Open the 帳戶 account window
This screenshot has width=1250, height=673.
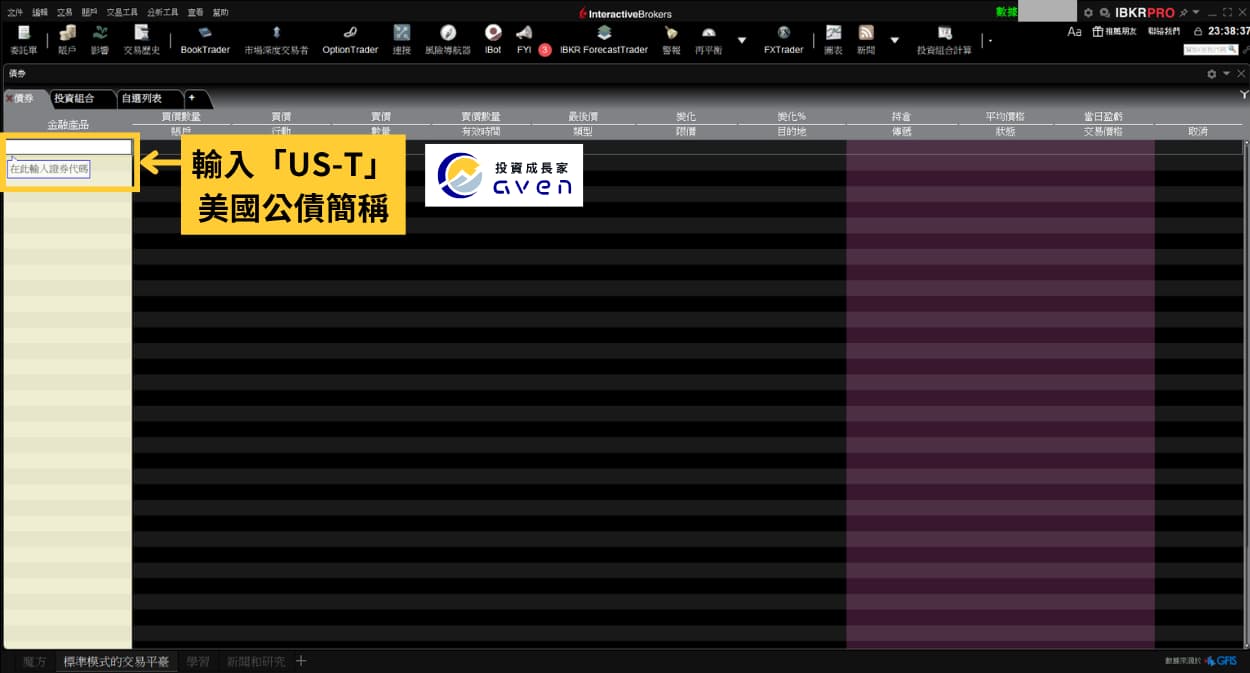point(67,40)
